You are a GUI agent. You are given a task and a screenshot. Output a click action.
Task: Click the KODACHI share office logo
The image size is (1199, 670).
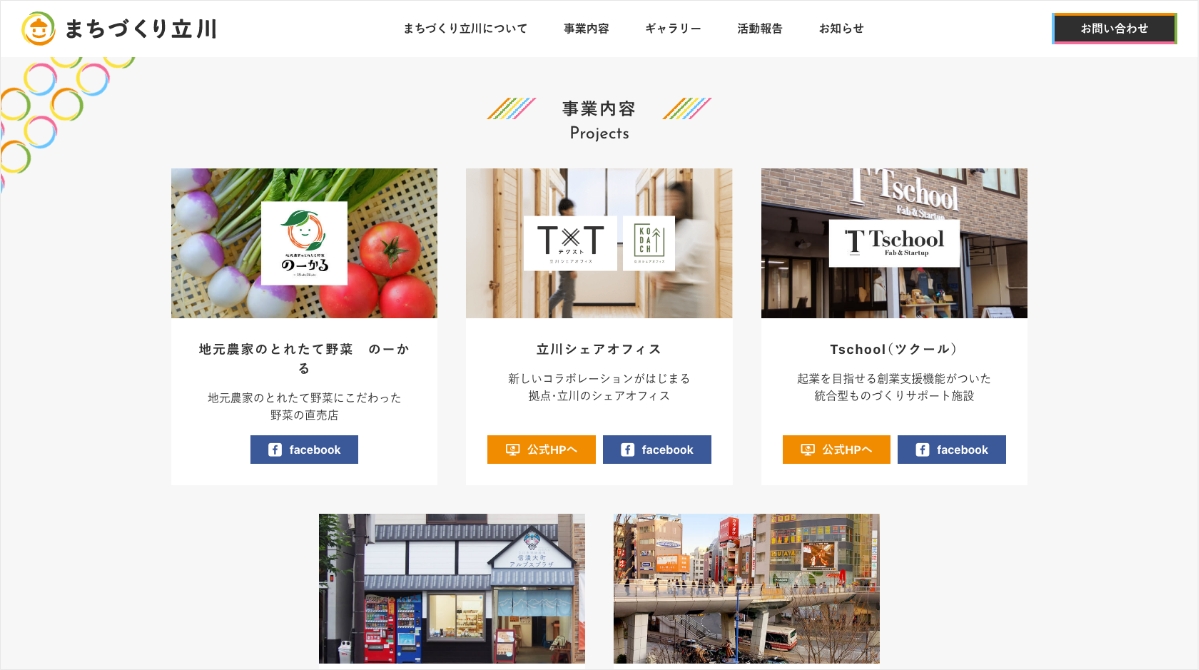[x=648, y=243]
